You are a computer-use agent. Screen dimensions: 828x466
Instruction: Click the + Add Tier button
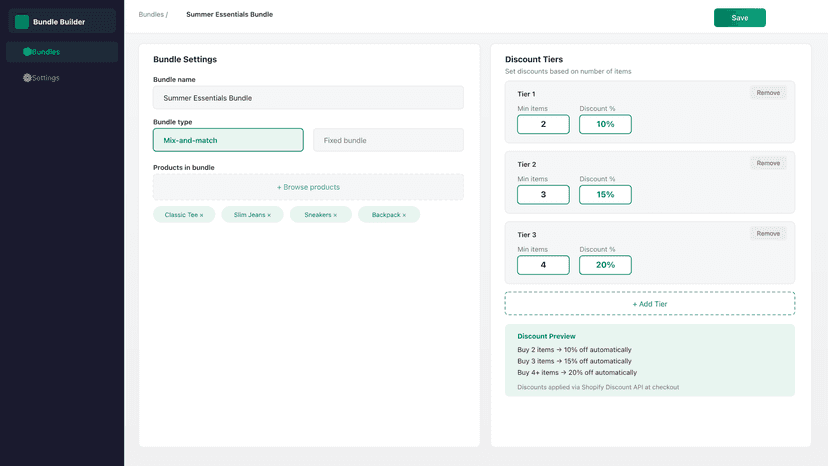point(650,304)
